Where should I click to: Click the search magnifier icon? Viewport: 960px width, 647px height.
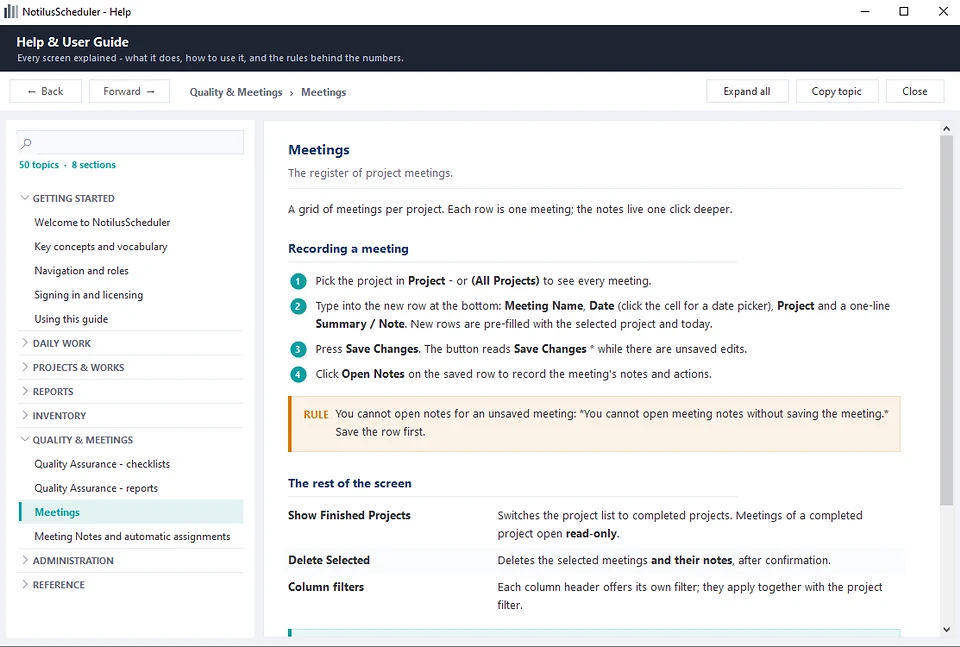[26, 143]
